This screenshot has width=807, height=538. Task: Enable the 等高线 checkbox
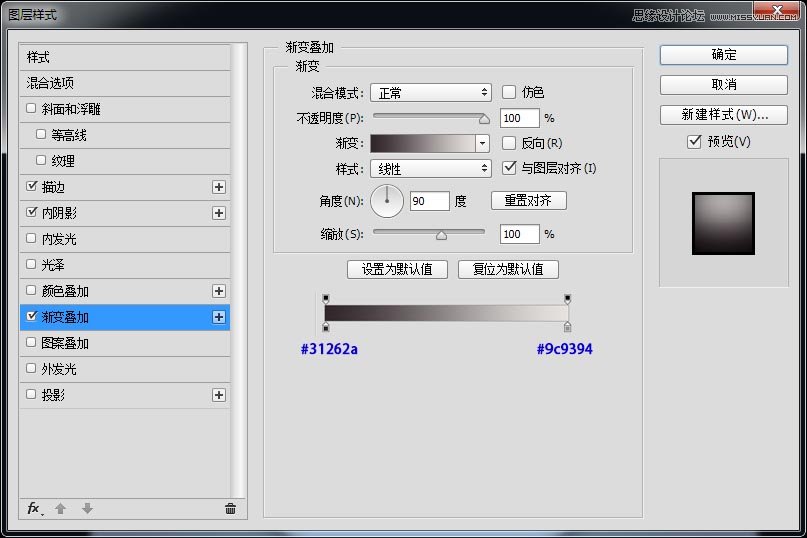click(x=41, y=134)
